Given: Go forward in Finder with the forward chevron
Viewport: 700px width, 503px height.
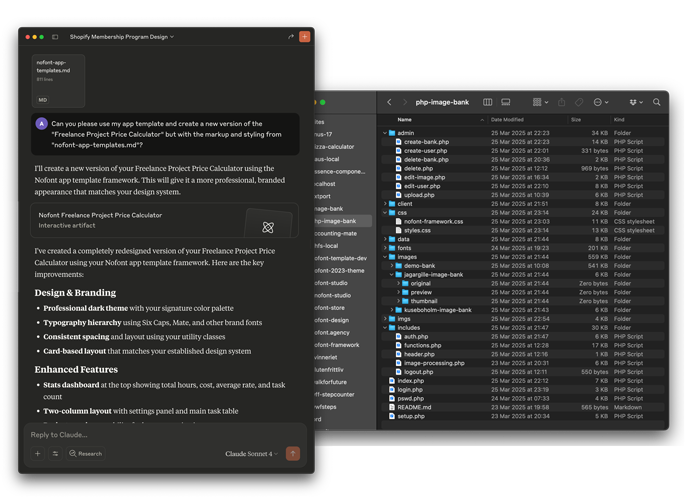Looking at the screenshot, I should tap(404, 102).
